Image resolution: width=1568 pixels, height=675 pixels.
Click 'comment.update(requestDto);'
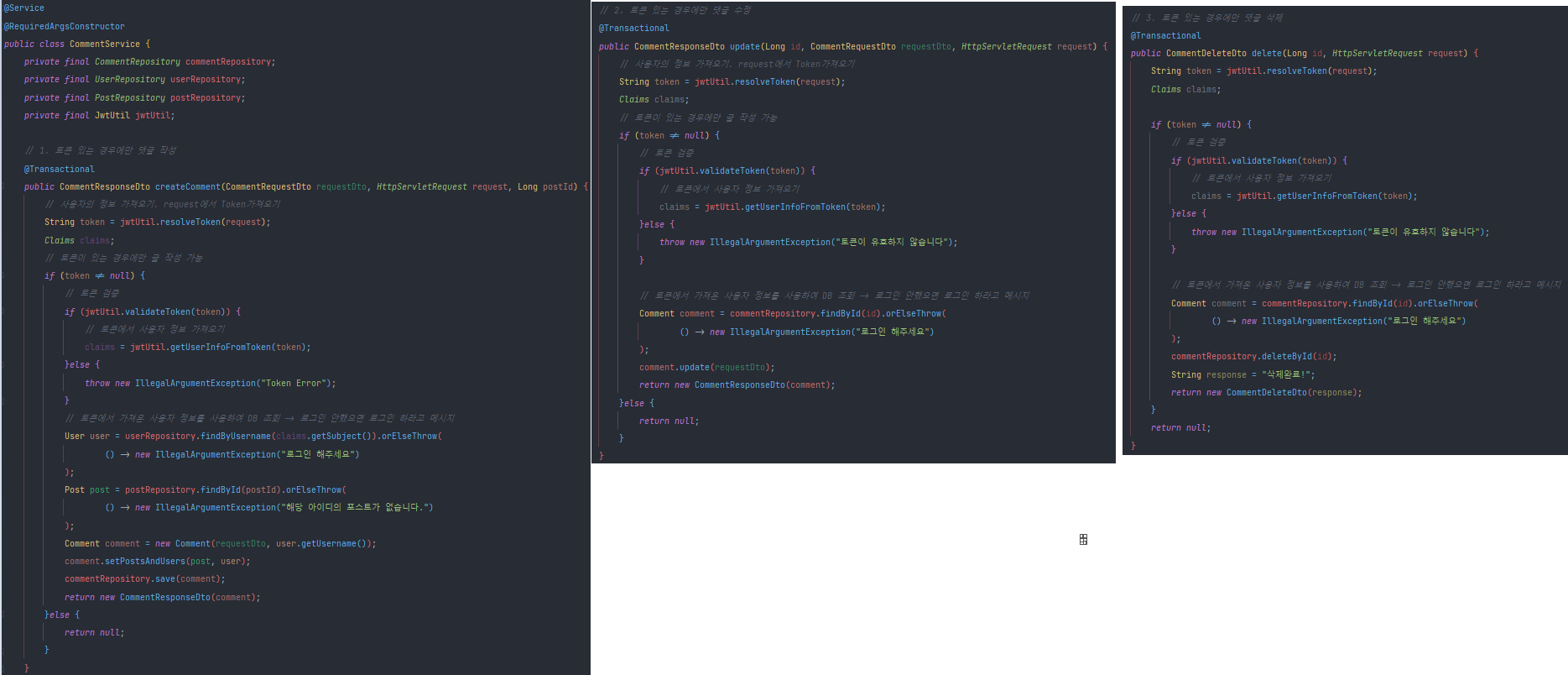pos(707,367)
